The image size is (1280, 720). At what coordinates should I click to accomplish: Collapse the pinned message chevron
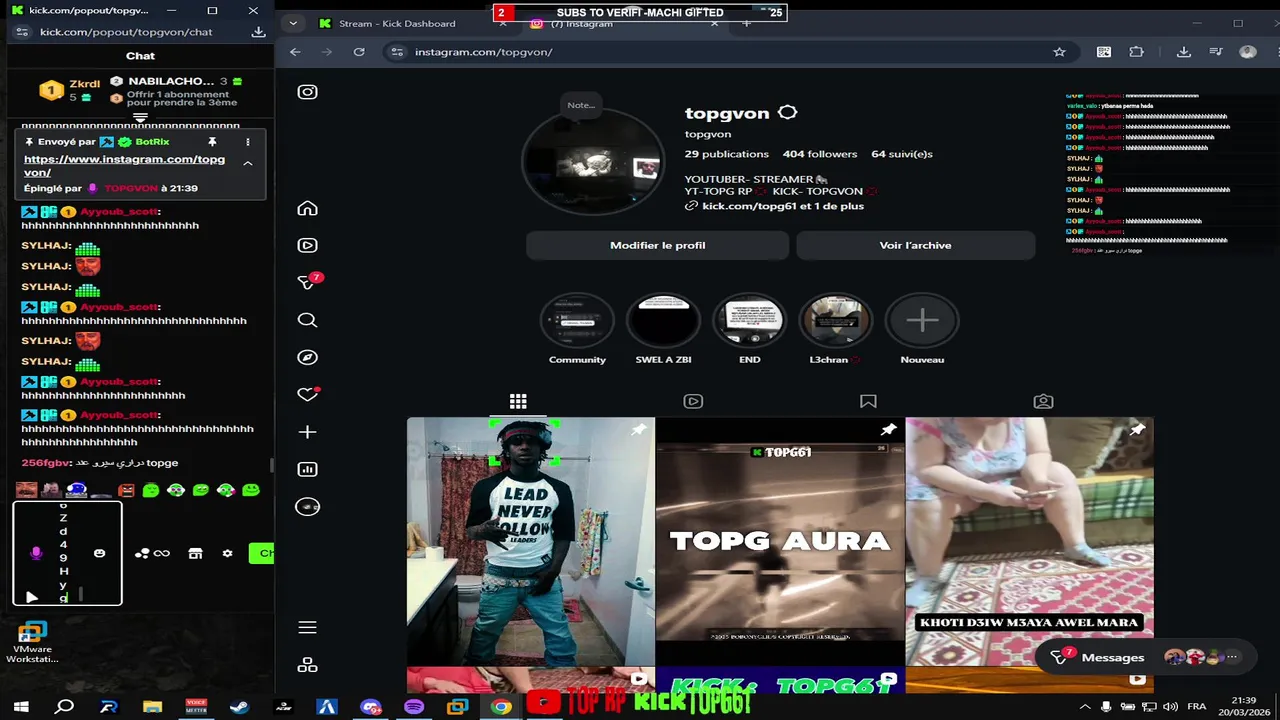click(x=247, y=163)
